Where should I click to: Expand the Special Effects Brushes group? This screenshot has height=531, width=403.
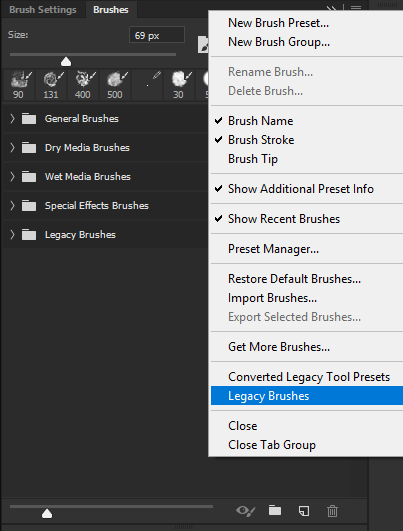12,206
